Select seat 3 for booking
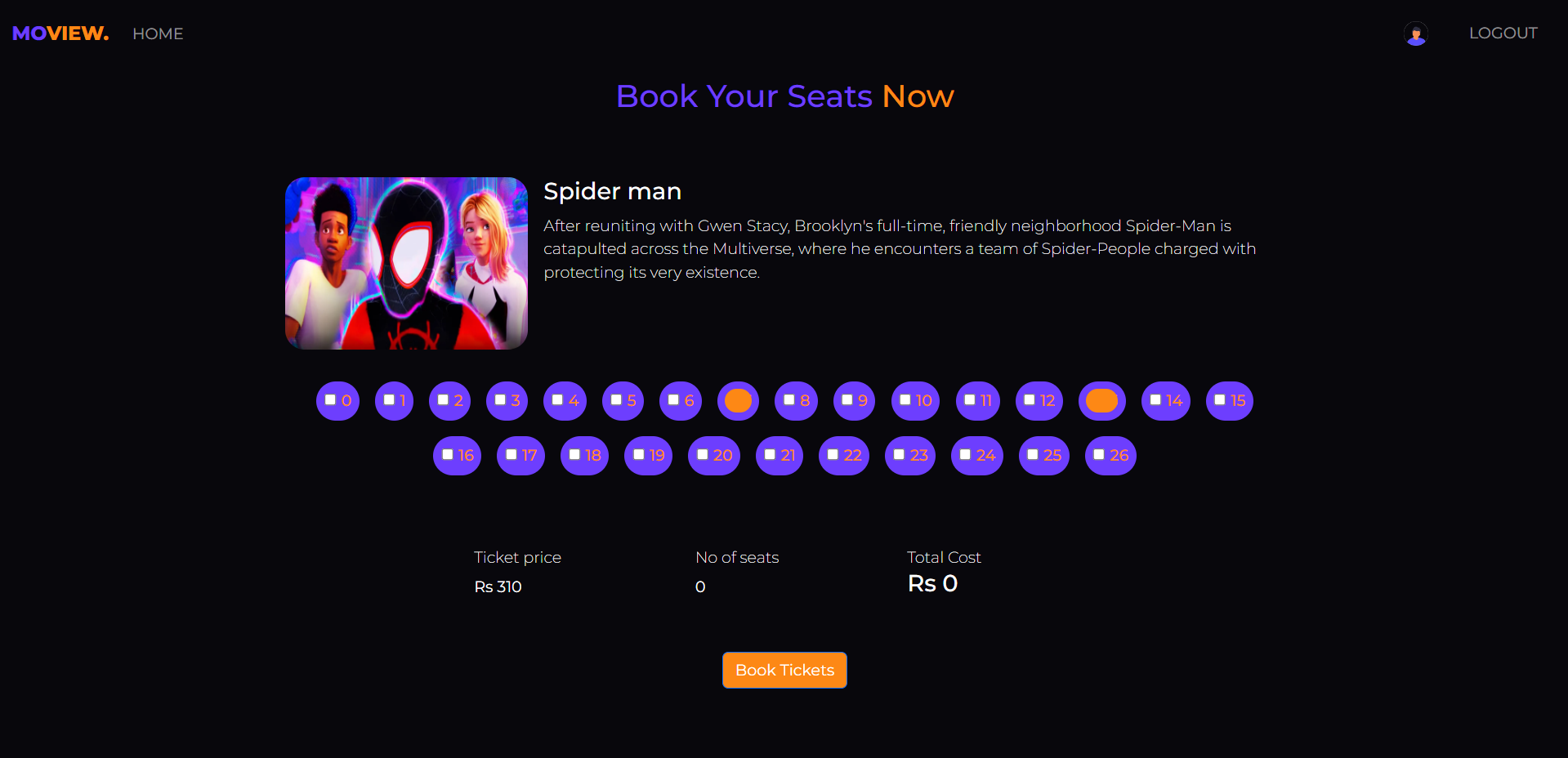Screen dimensions: 1568x758 507,400
